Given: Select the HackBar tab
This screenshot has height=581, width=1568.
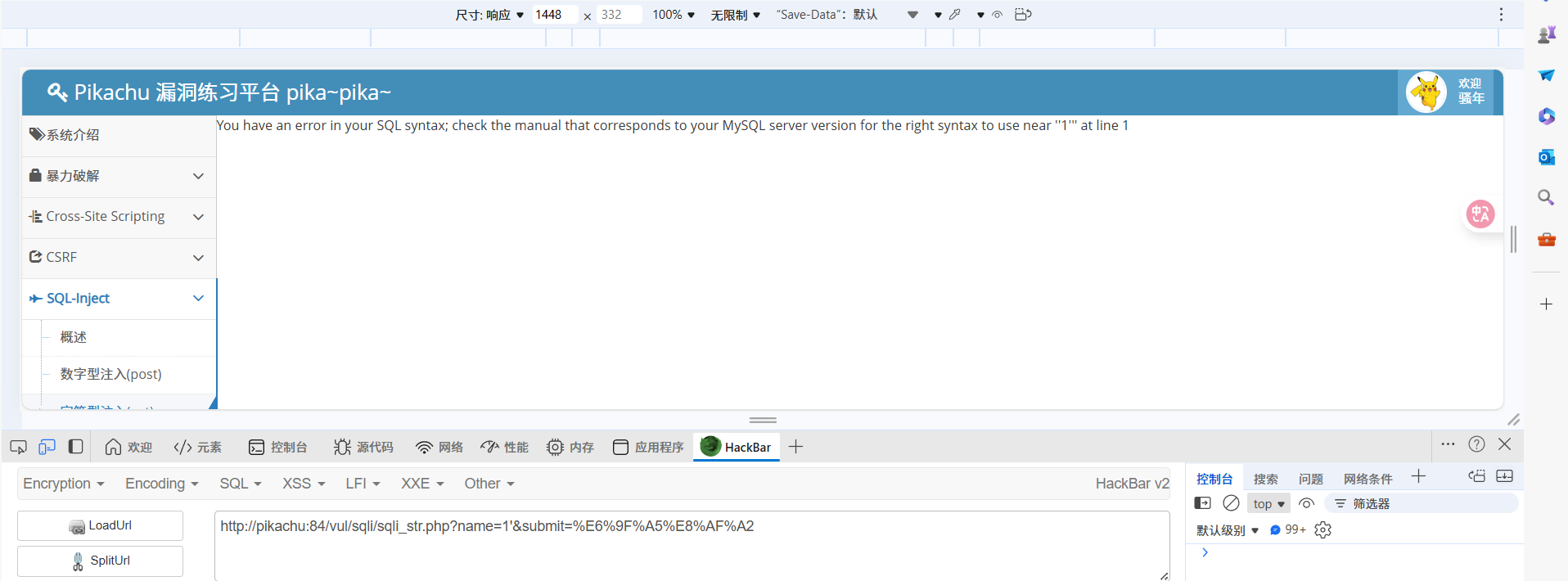Looking at the screenshot, I should point(737,447).
